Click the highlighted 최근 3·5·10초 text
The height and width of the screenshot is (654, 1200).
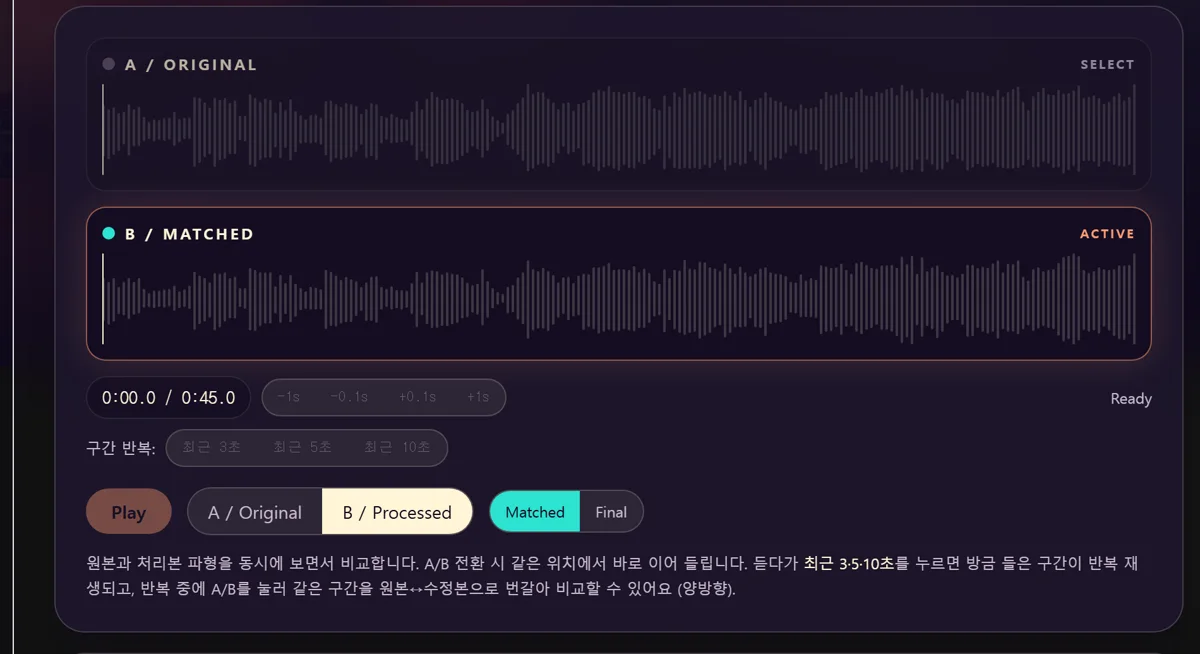point(849,564)
